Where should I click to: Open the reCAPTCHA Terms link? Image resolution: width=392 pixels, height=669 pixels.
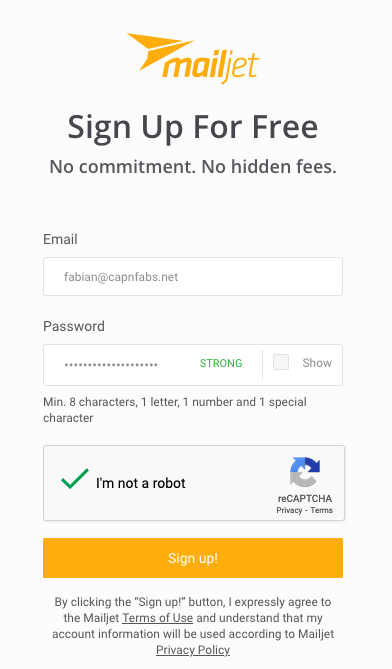click(322, 510)
